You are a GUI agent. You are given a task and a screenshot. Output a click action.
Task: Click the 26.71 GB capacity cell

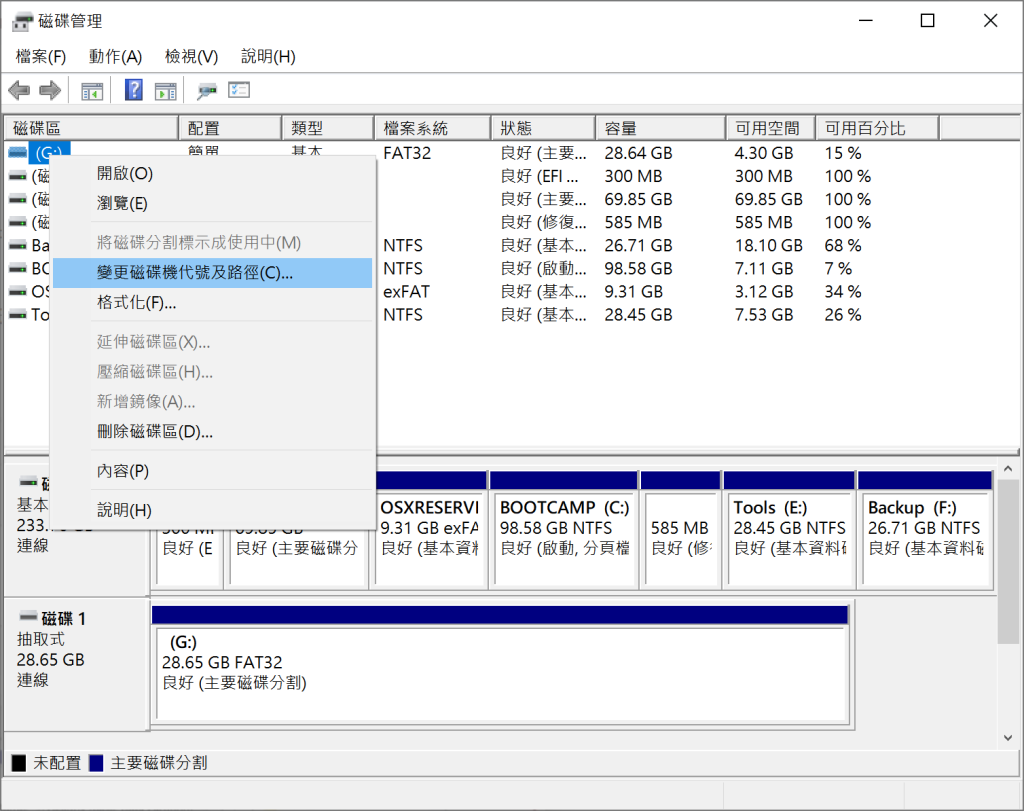point(638,246)
